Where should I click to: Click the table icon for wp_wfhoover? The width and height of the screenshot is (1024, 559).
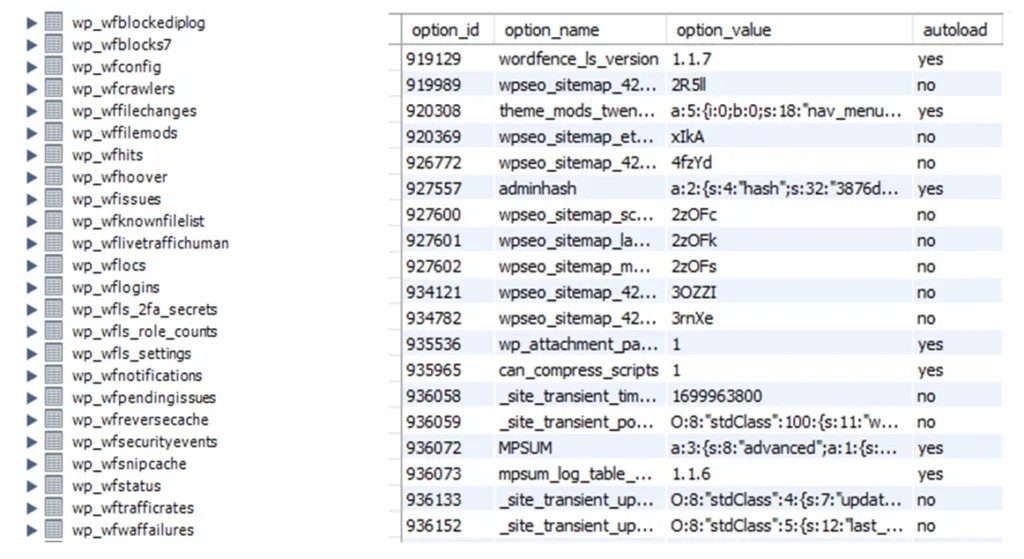[54, 177]
